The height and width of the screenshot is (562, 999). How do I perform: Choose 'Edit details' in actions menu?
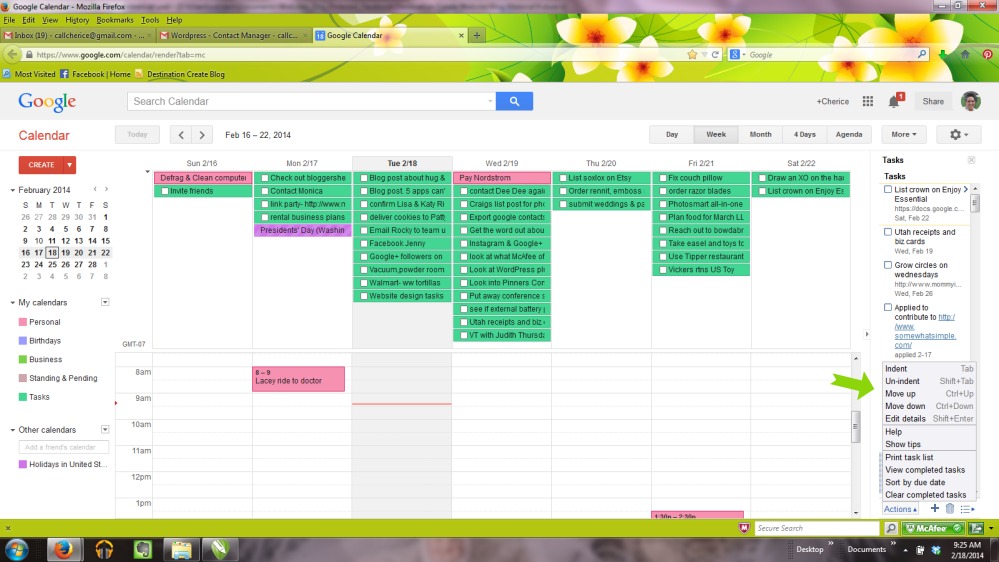pos(929,419)
